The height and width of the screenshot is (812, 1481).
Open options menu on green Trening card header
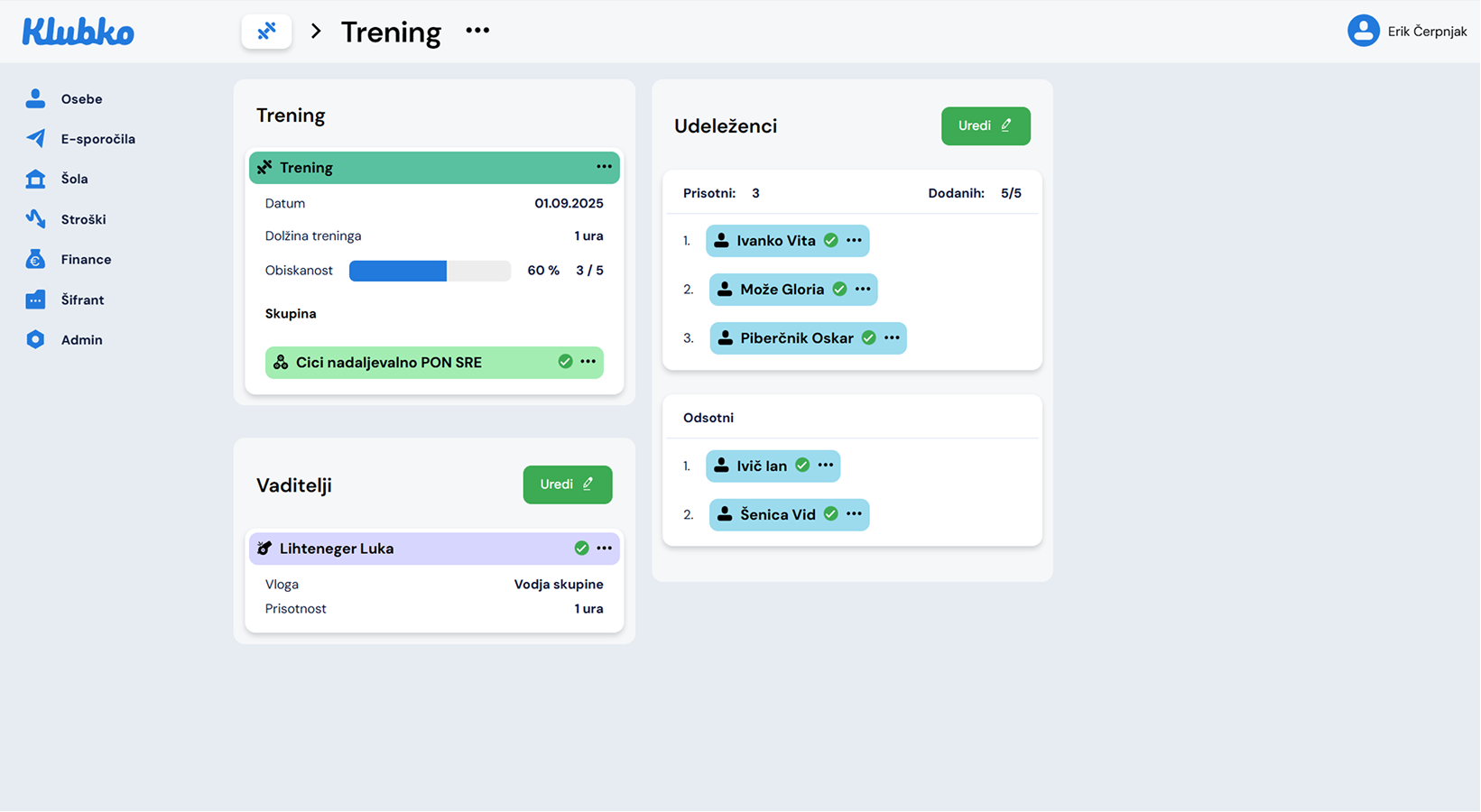tap(604, 167)
